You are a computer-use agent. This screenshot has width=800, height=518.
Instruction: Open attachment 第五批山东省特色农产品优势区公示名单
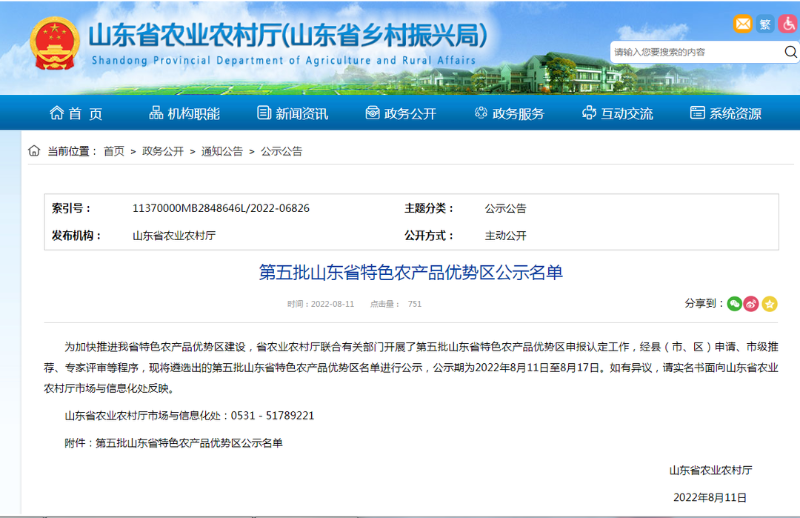click(189, 442)
